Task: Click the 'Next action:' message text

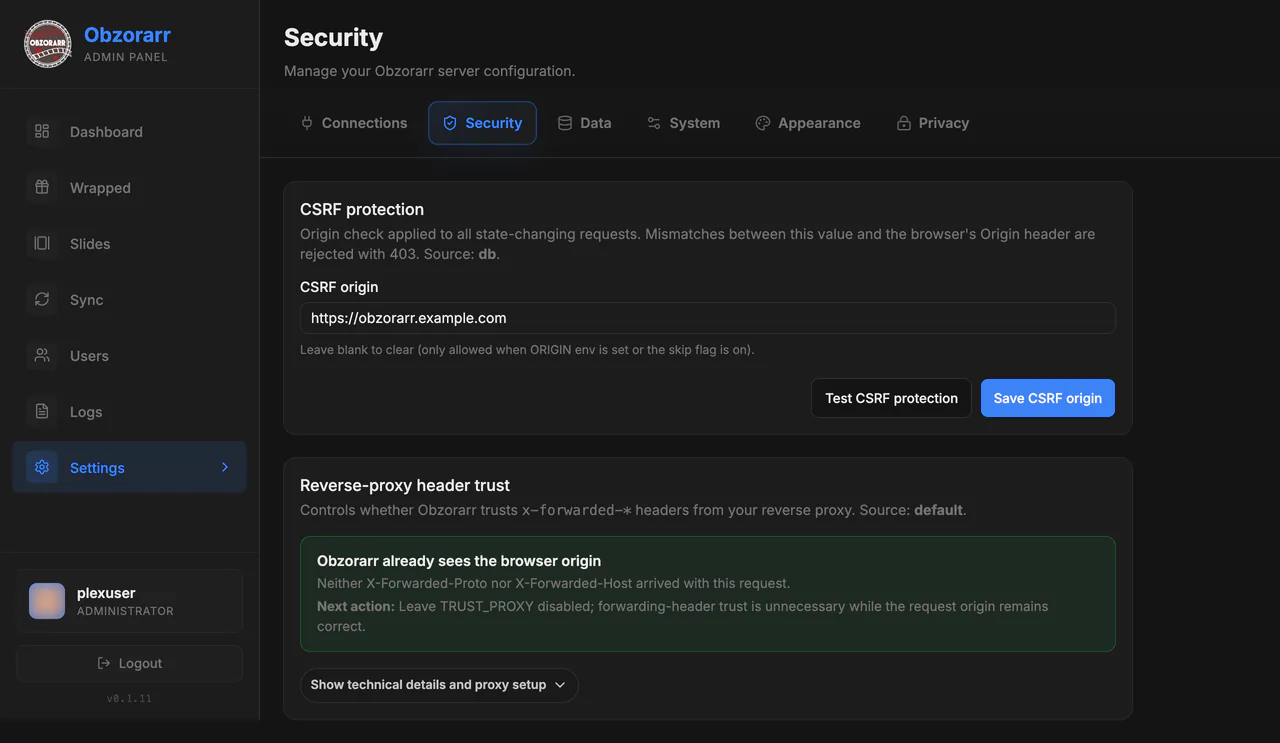Action: pyautogui.click(x=682, y=616)
